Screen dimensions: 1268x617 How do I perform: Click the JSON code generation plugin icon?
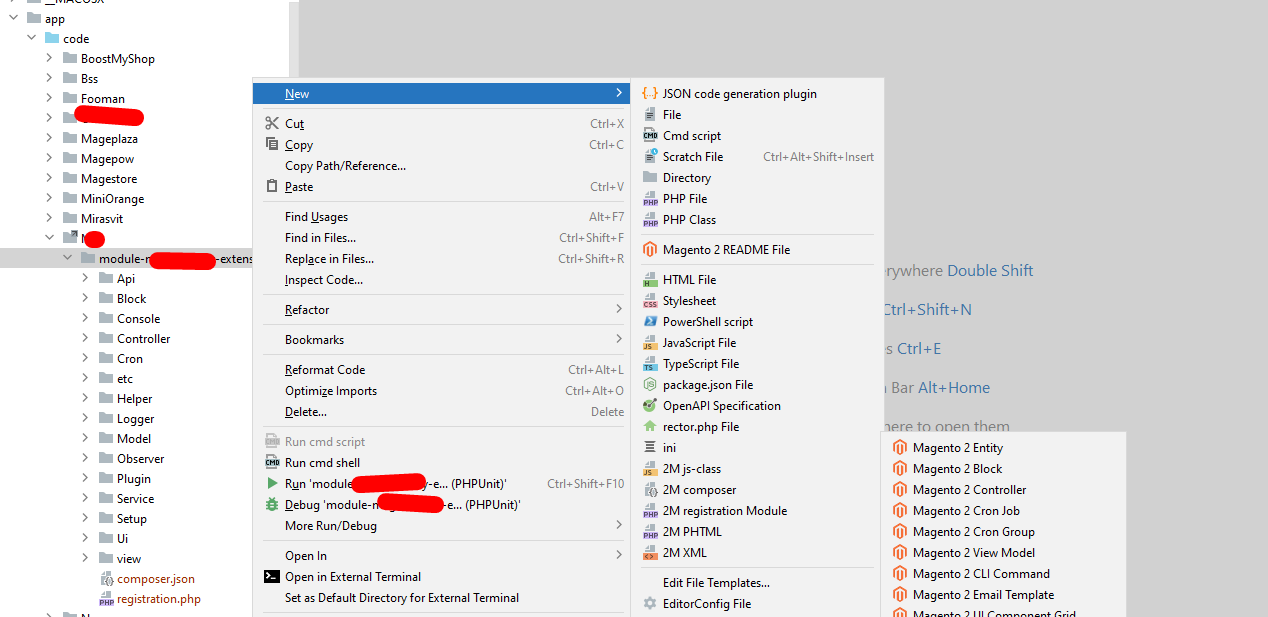pyautogui.click(x=650, y=93)
